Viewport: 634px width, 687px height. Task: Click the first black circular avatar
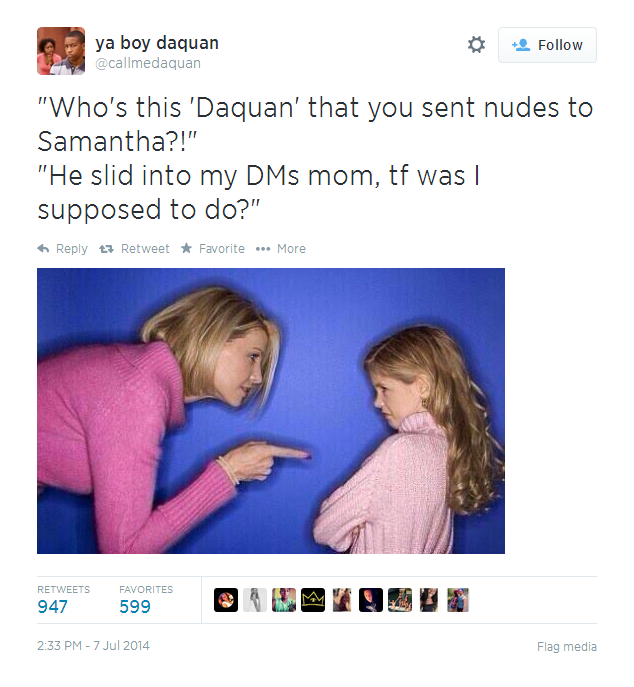click(226, 600)
